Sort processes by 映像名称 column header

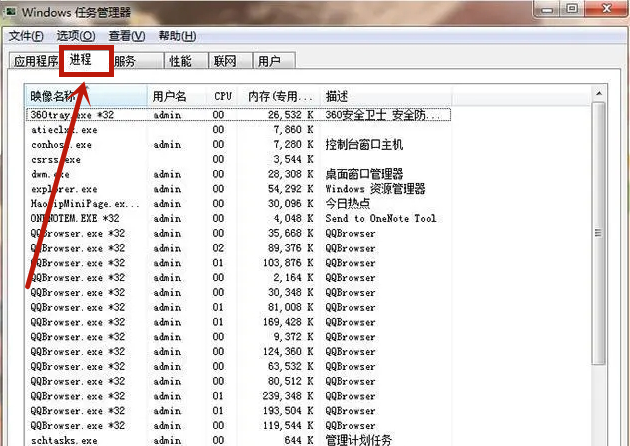tap(85, 96)
